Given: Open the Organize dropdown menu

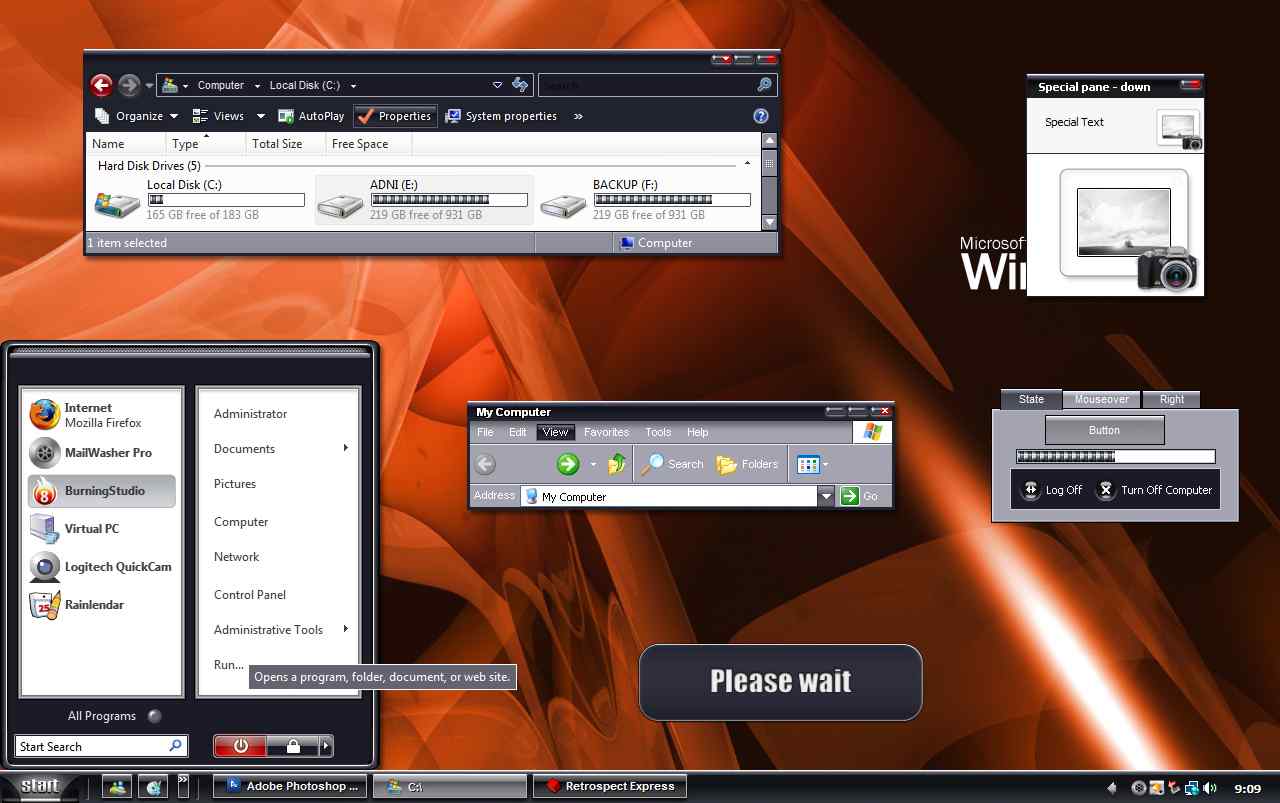Looking at the screenshot, I should pos(137,116).
